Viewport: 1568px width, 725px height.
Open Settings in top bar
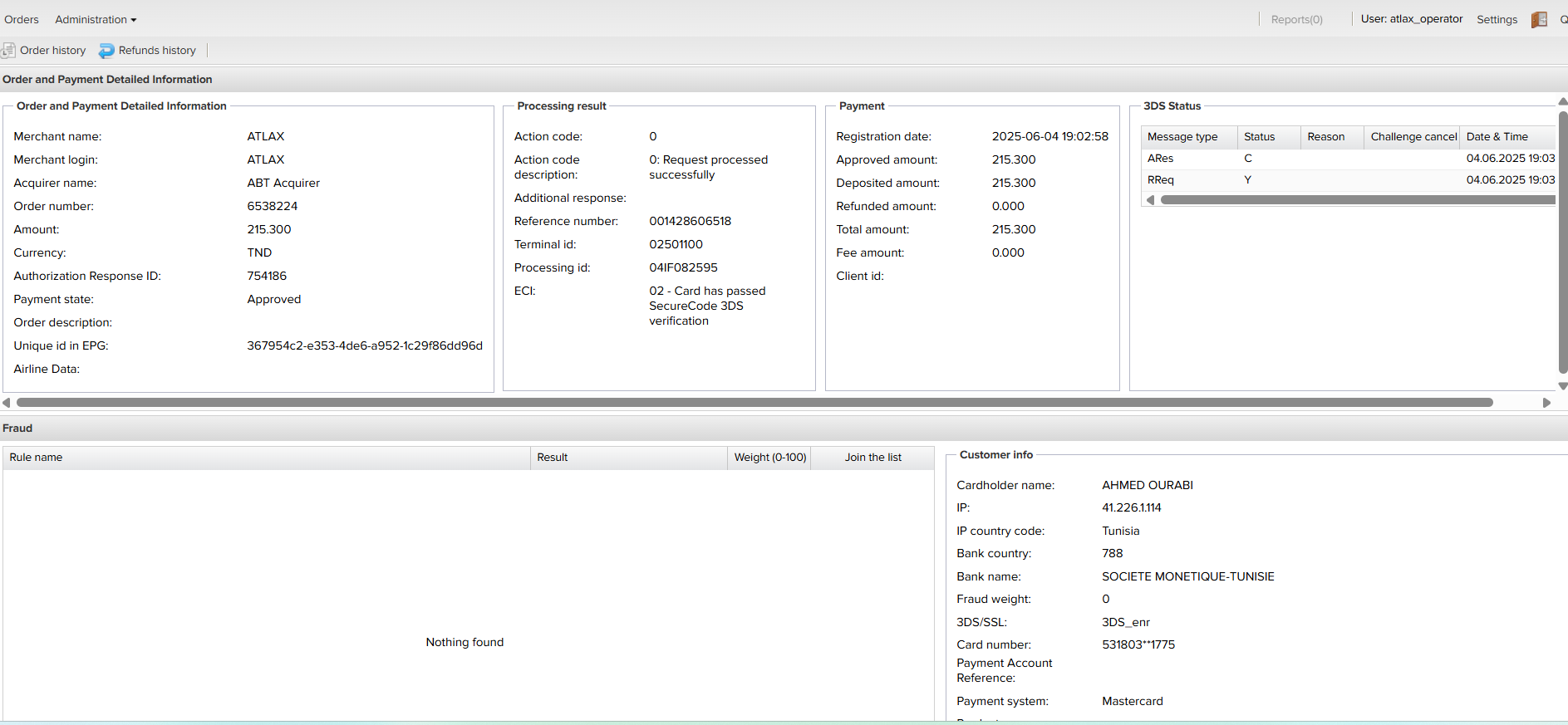click(1497, 19)
